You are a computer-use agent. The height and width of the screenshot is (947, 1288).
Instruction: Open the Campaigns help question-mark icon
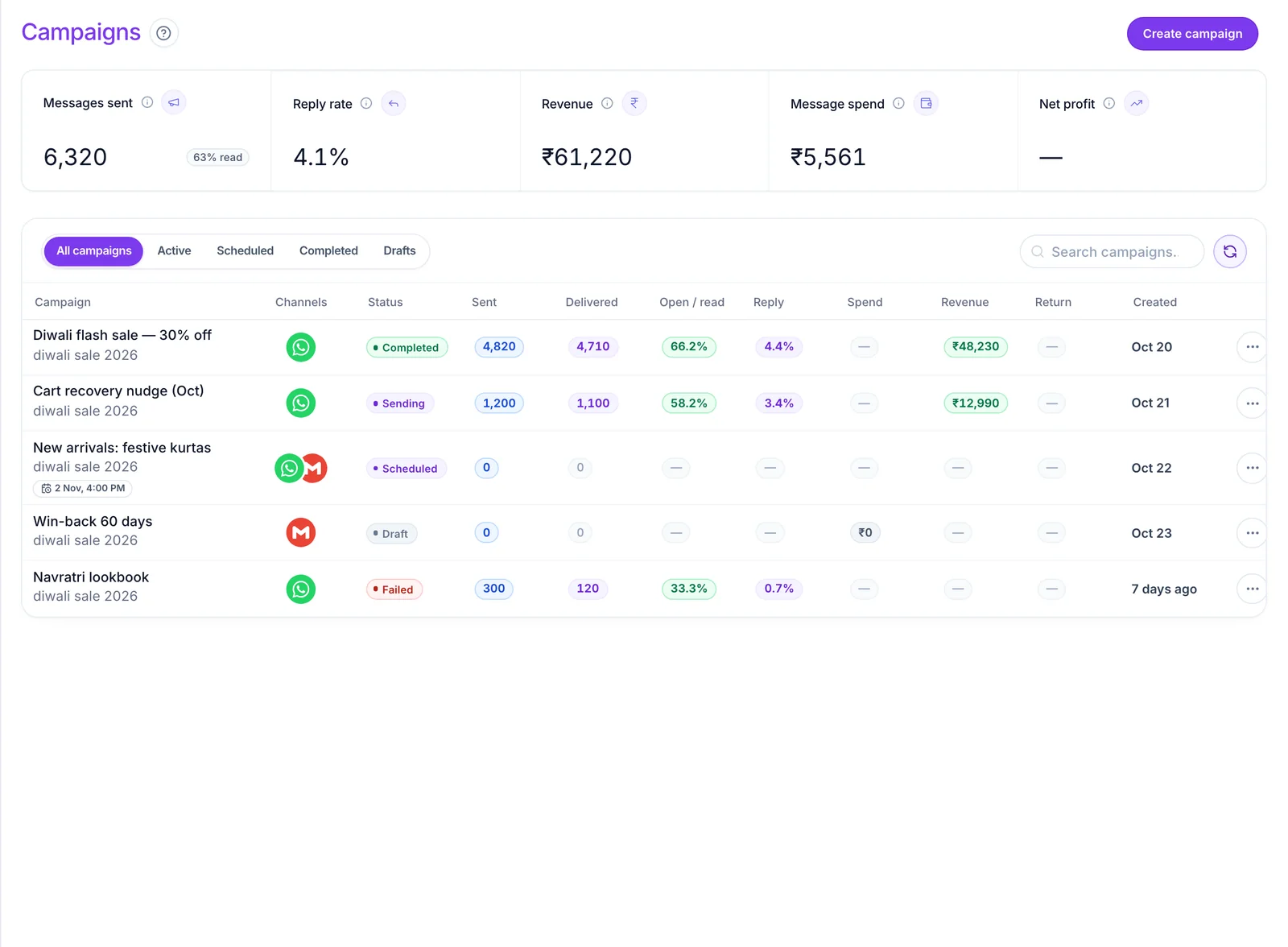pyautogui.click(x=163, y=33)
